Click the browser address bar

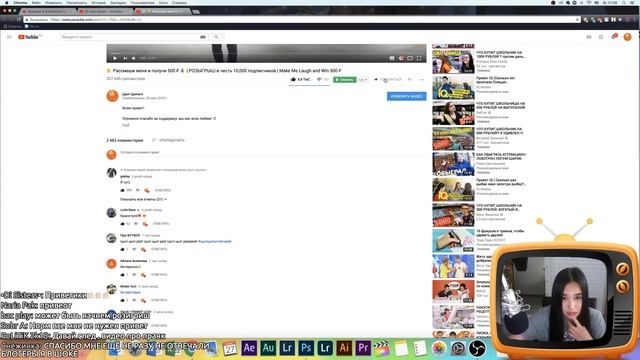tap(302, 20)
